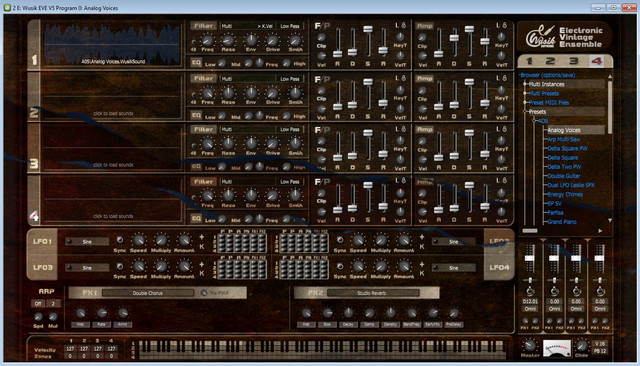The image size is (640, 366).
Task: Toggle the LFO2 Sync button
Action: click(x=340, y=240)
